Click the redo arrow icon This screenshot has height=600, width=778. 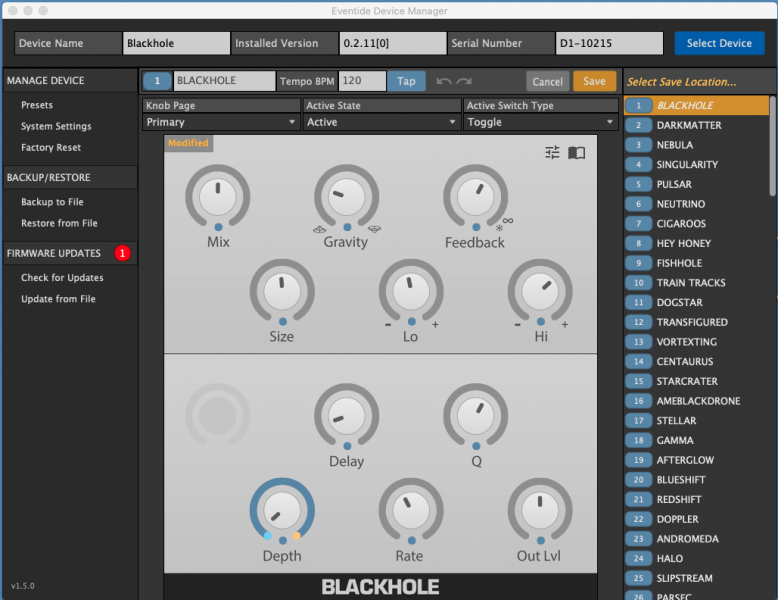point(464,81)
